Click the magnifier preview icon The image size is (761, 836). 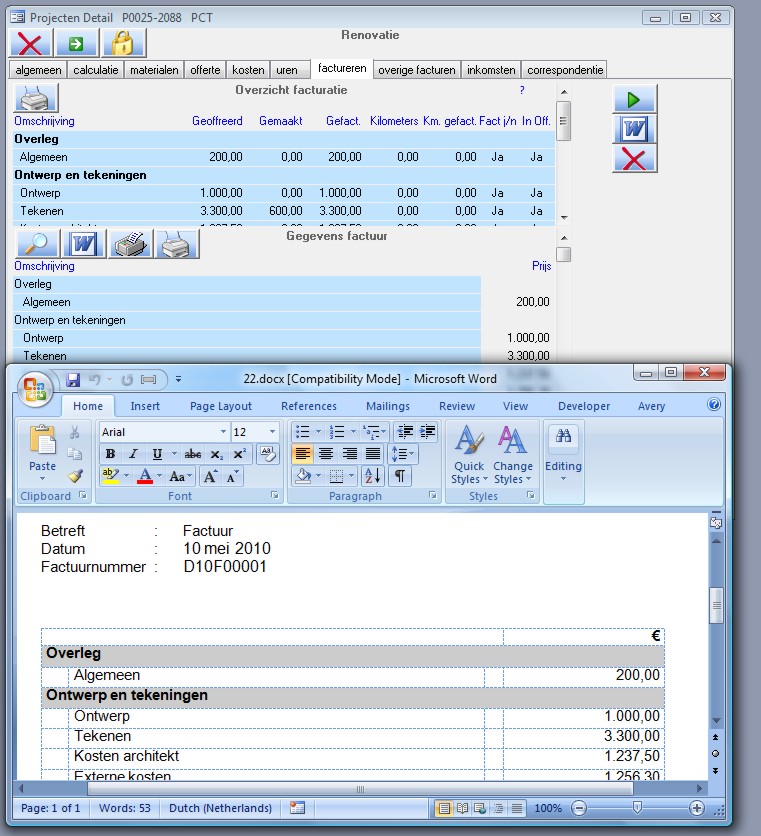36,244
